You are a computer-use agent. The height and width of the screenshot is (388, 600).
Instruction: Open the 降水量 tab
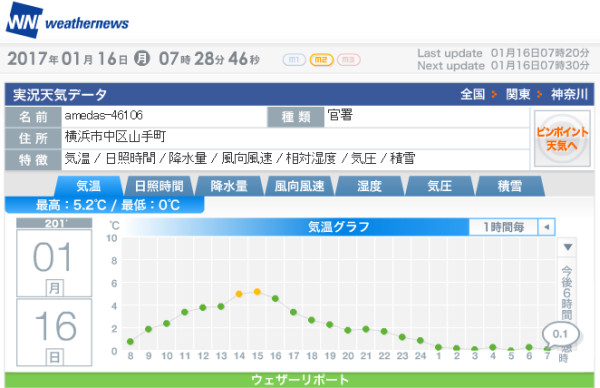[x=229, y=186]
